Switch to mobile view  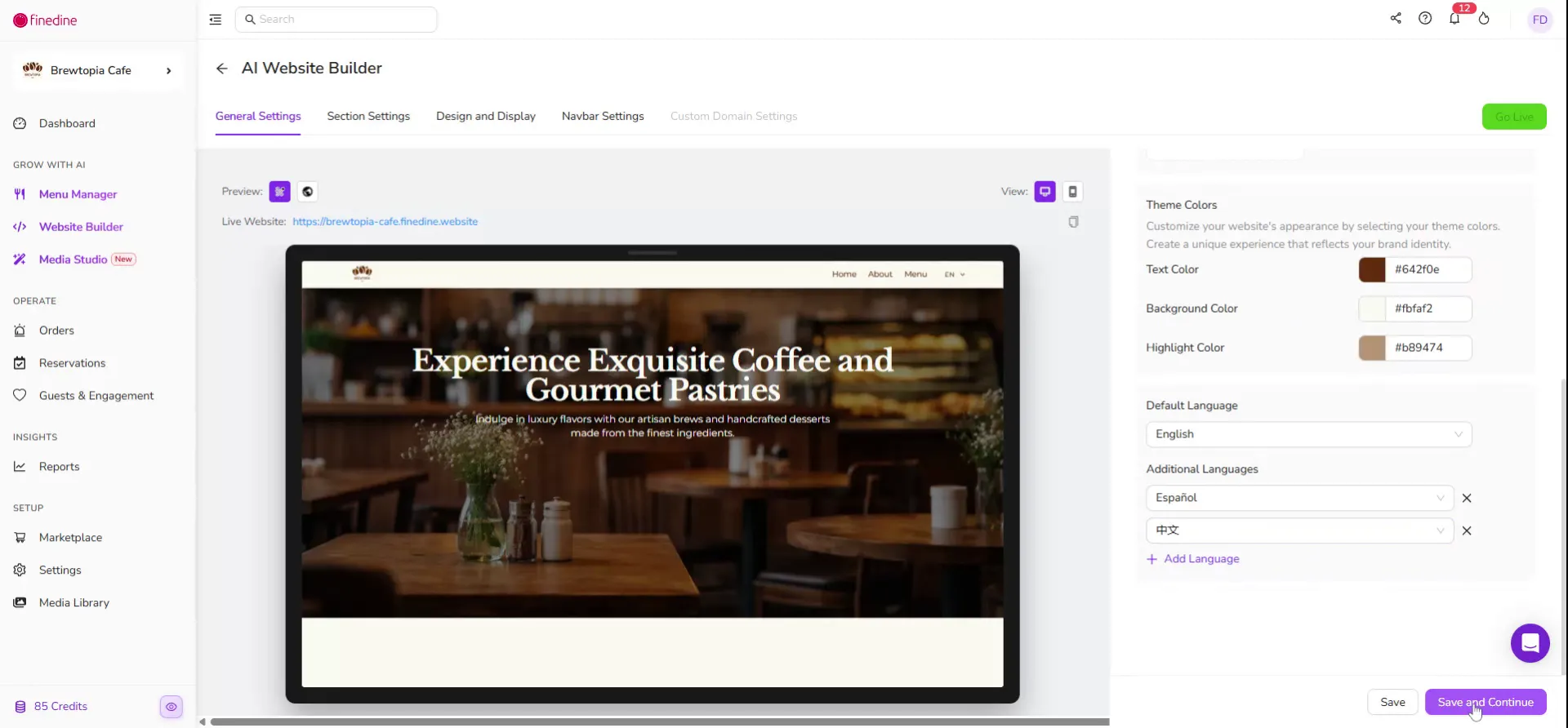[x=1072, y=192]
